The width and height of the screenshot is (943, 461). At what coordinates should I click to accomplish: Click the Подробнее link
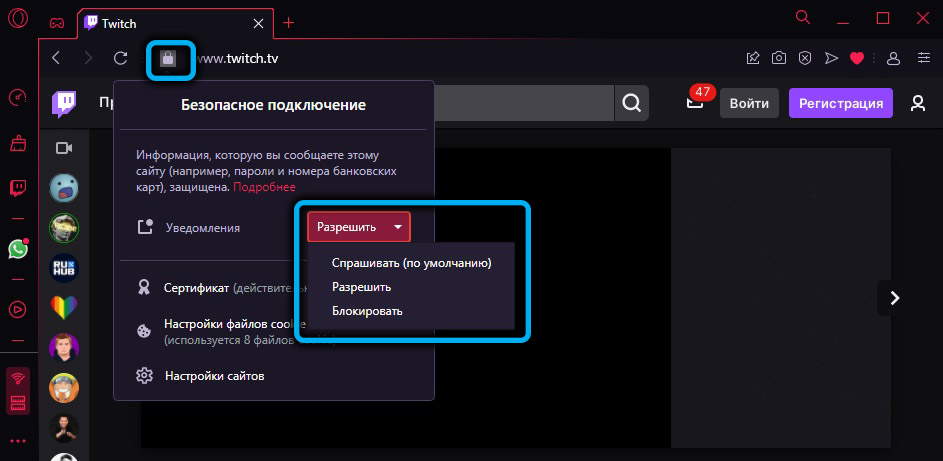tap(265, 187)
